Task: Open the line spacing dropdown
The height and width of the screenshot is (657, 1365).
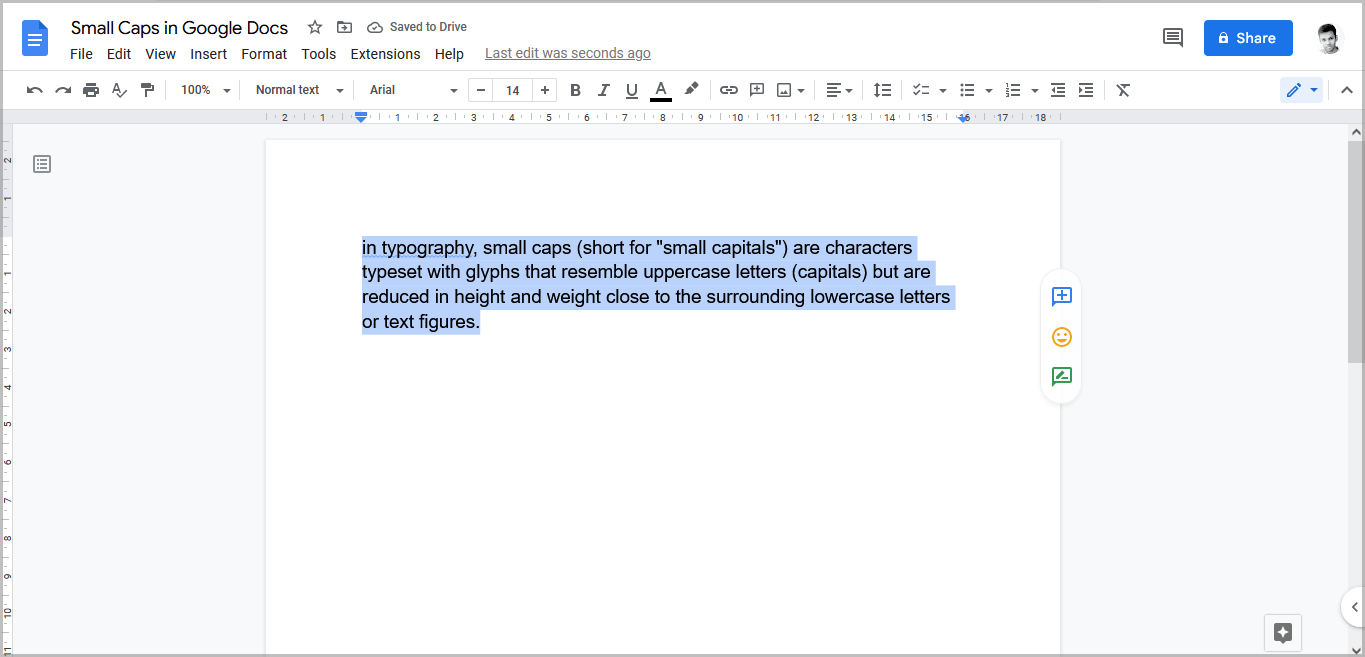Action: pos(882,90)
